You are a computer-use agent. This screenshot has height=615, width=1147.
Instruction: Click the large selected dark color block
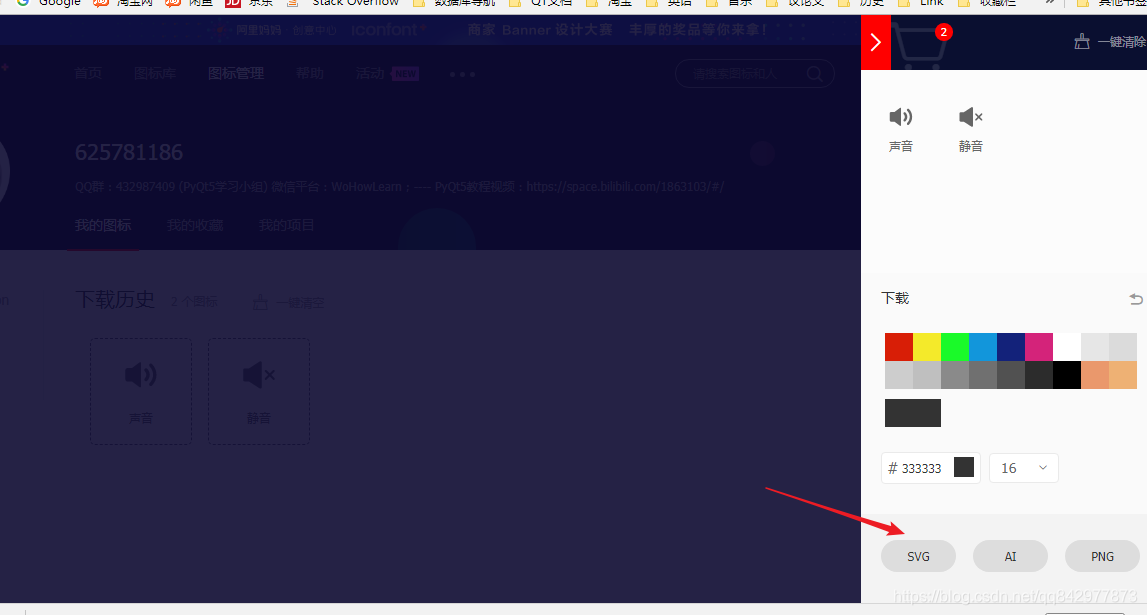[913, 413]
